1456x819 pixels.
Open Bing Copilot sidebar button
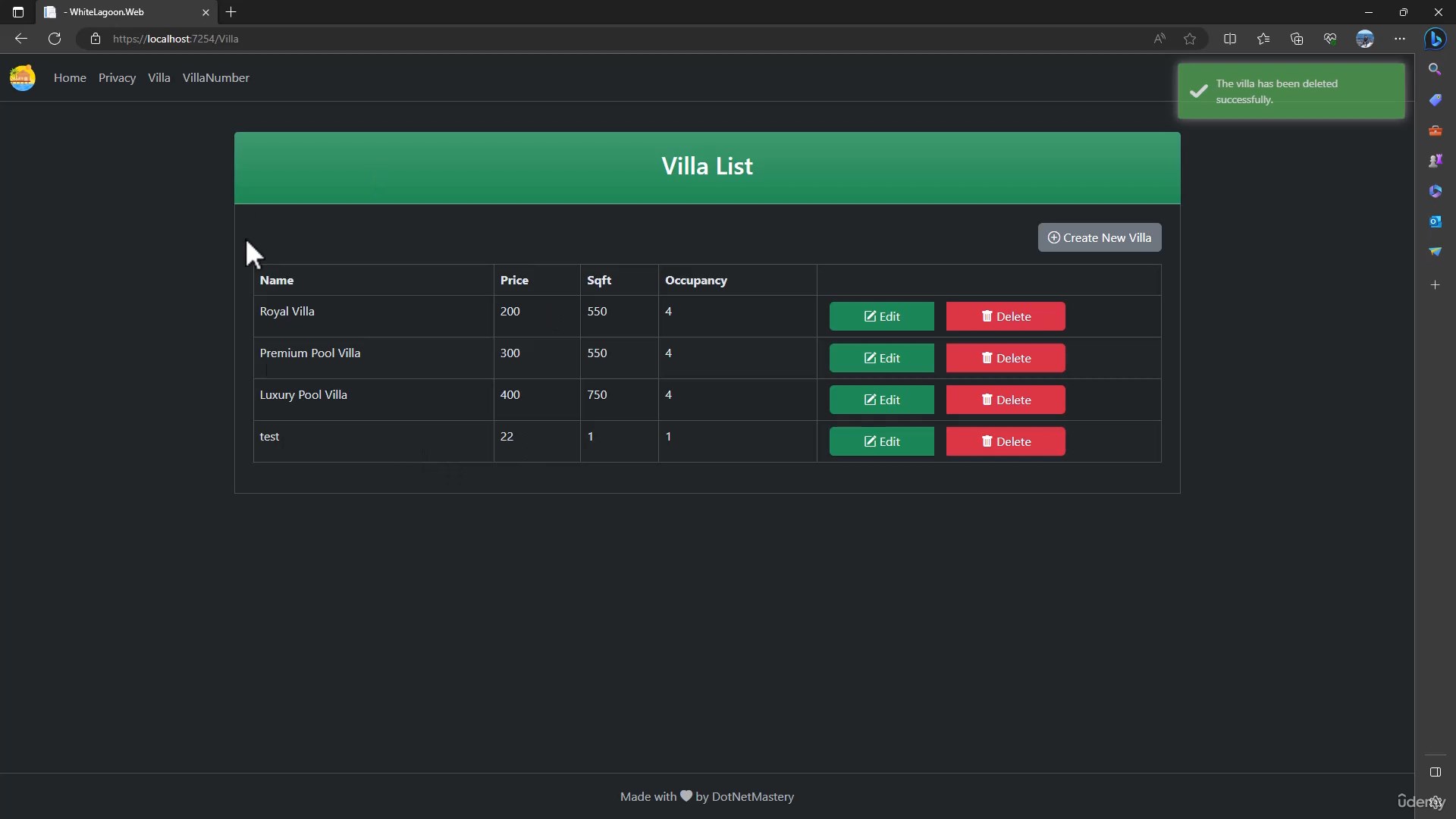1435,39
